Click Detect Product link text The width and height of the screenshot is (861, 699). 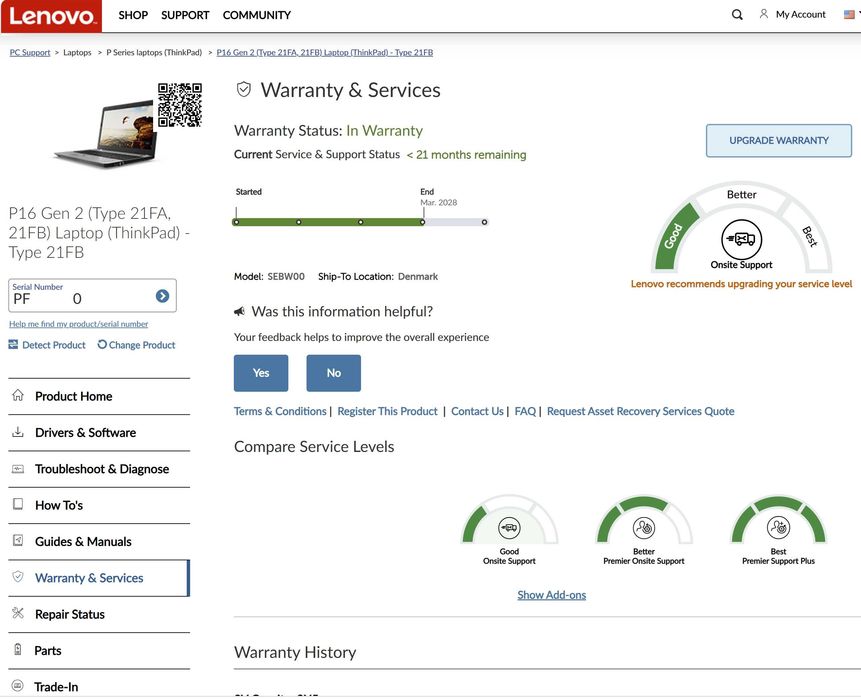pyautogui.click(x=54, y=345)
